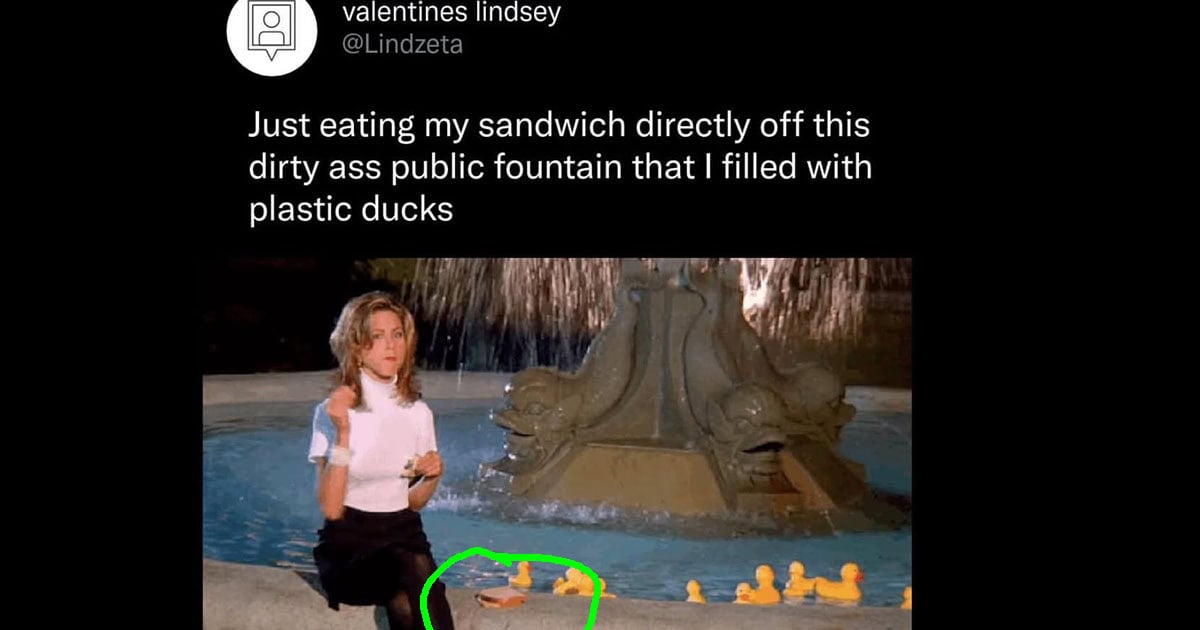Open the fountain photo in the tweet
Image resolution: width=1200 pixels, height=630 pixels.
pyautogui.click(x=557, y=444)
